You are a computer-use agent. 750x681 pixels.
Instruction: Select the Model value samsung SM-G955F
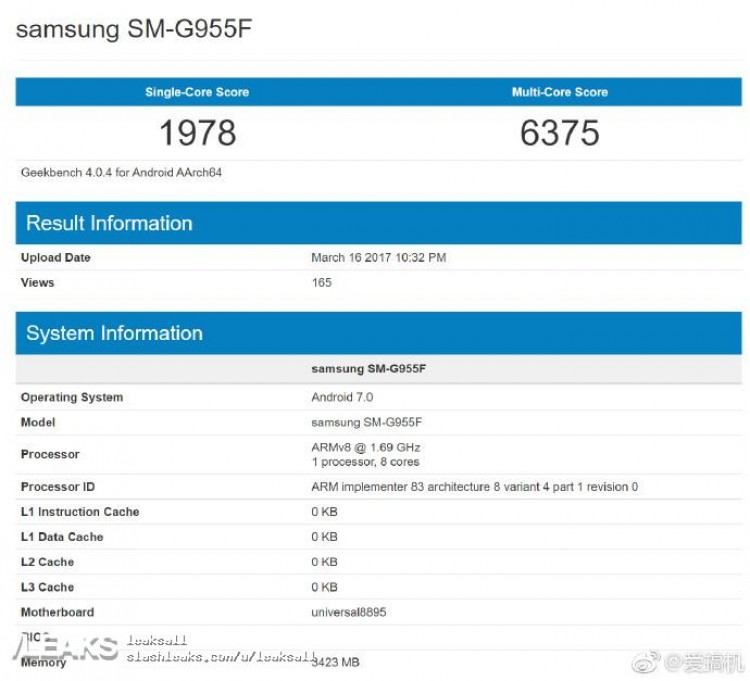(x=366, y=422)
